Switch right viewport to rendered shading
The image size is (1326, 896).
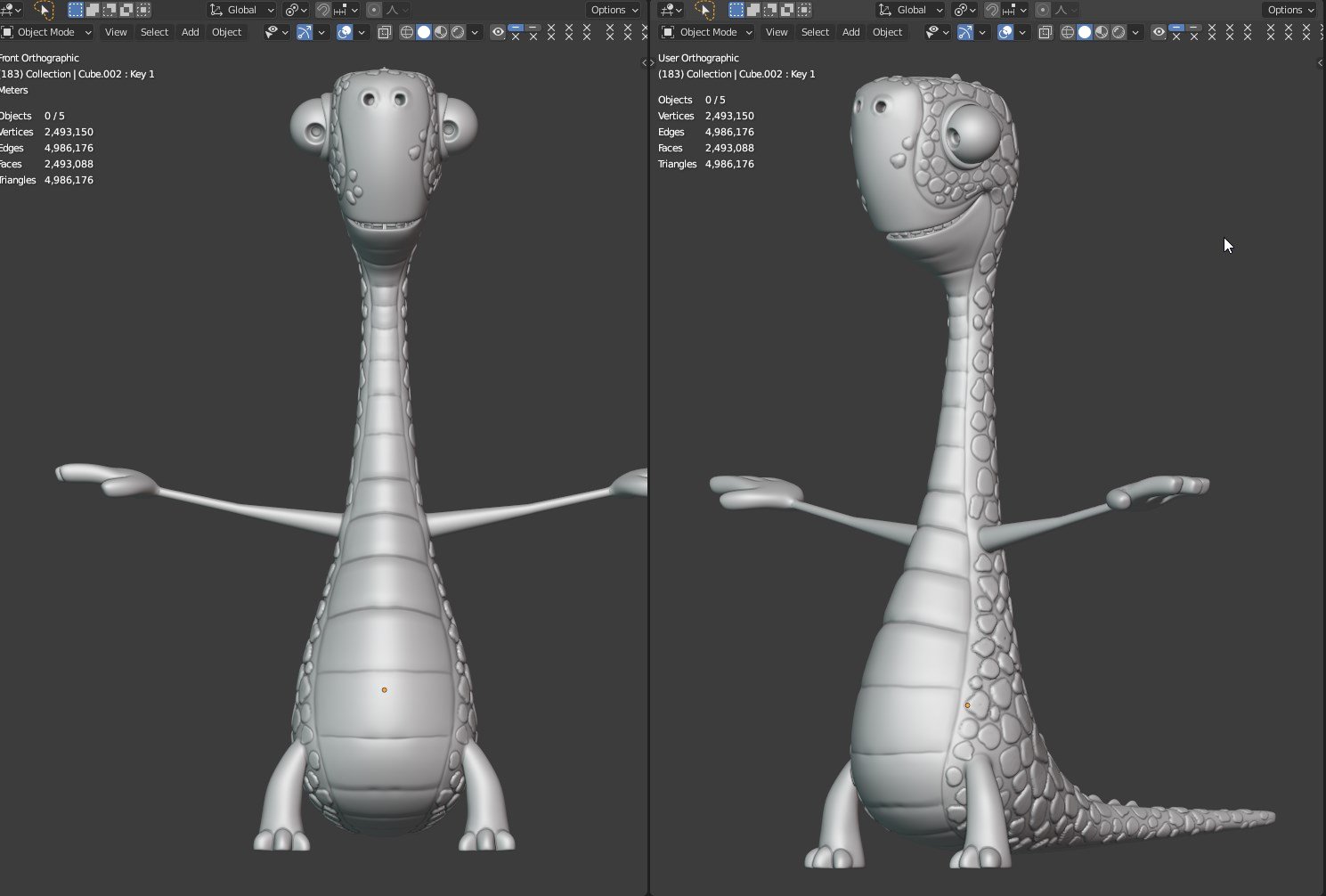(1119, 32)
